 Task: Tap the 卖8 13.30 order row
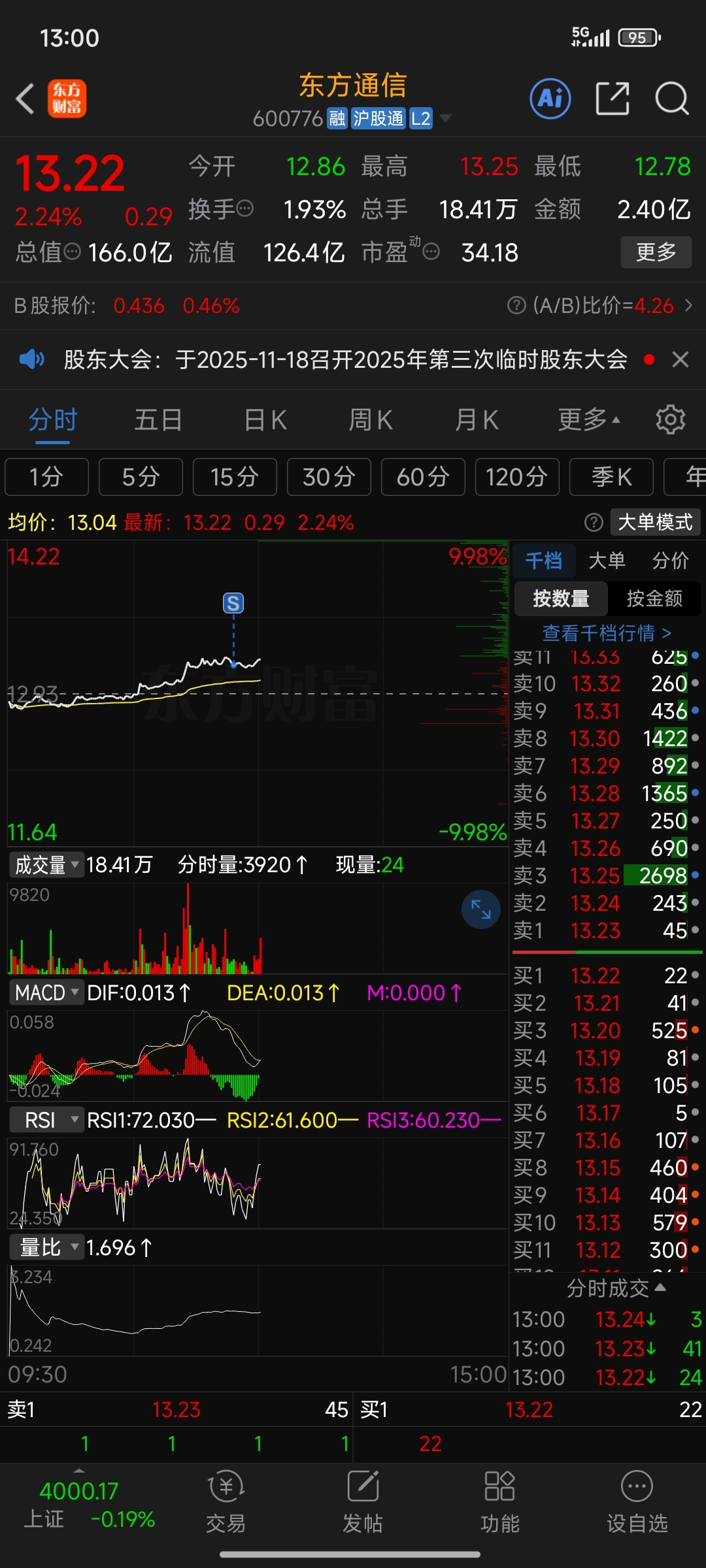coord(606,738)
